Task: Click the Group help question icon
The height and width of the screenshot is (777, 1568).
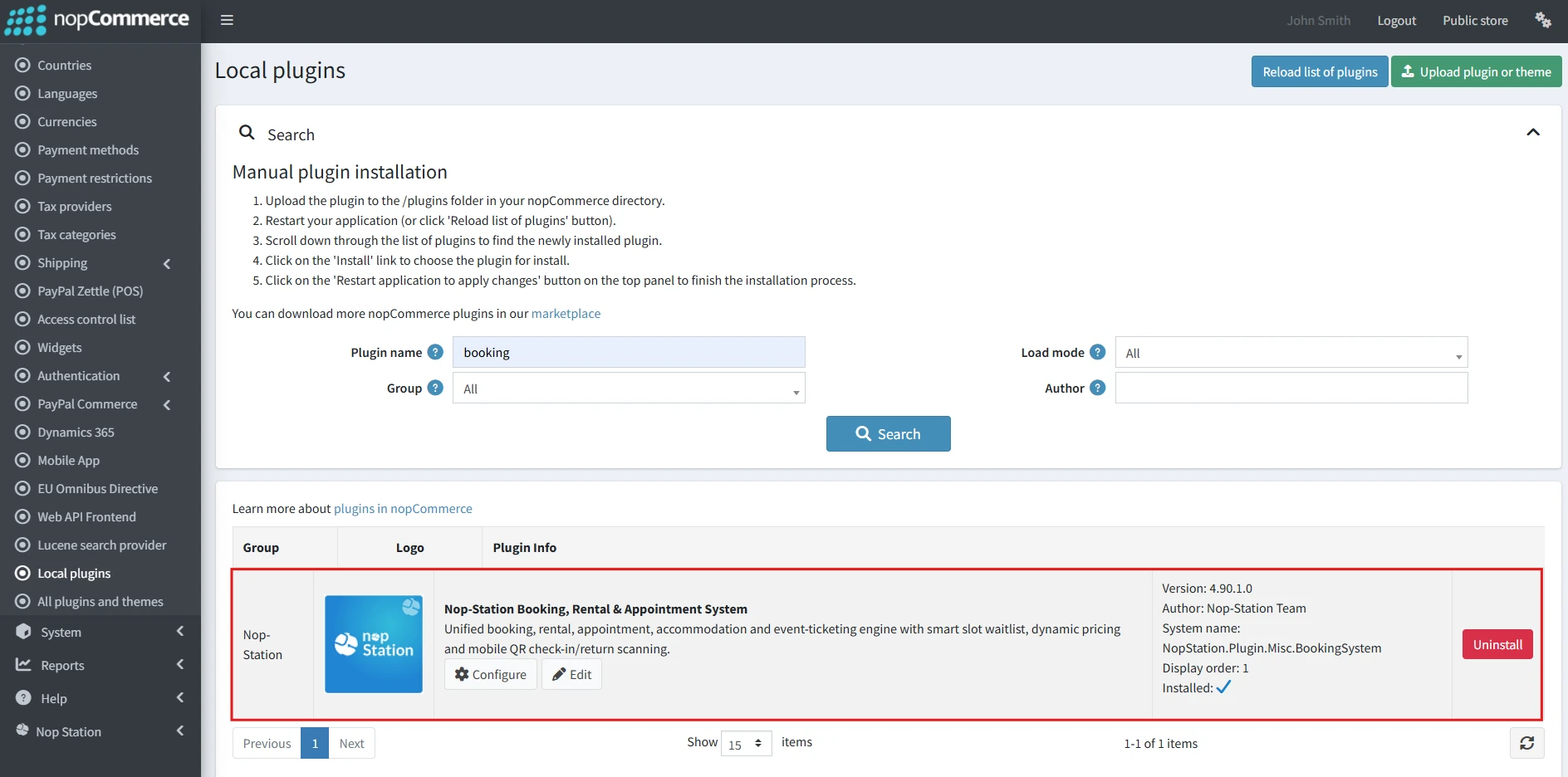Action: (435, 388)
